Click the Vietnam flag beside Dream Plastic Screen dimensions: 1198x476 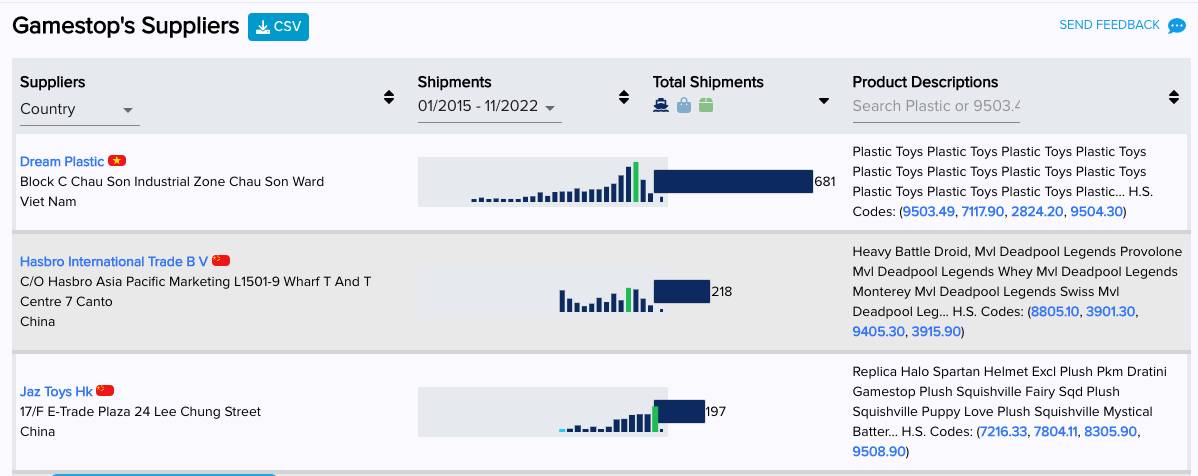click(x=117, y=161)
